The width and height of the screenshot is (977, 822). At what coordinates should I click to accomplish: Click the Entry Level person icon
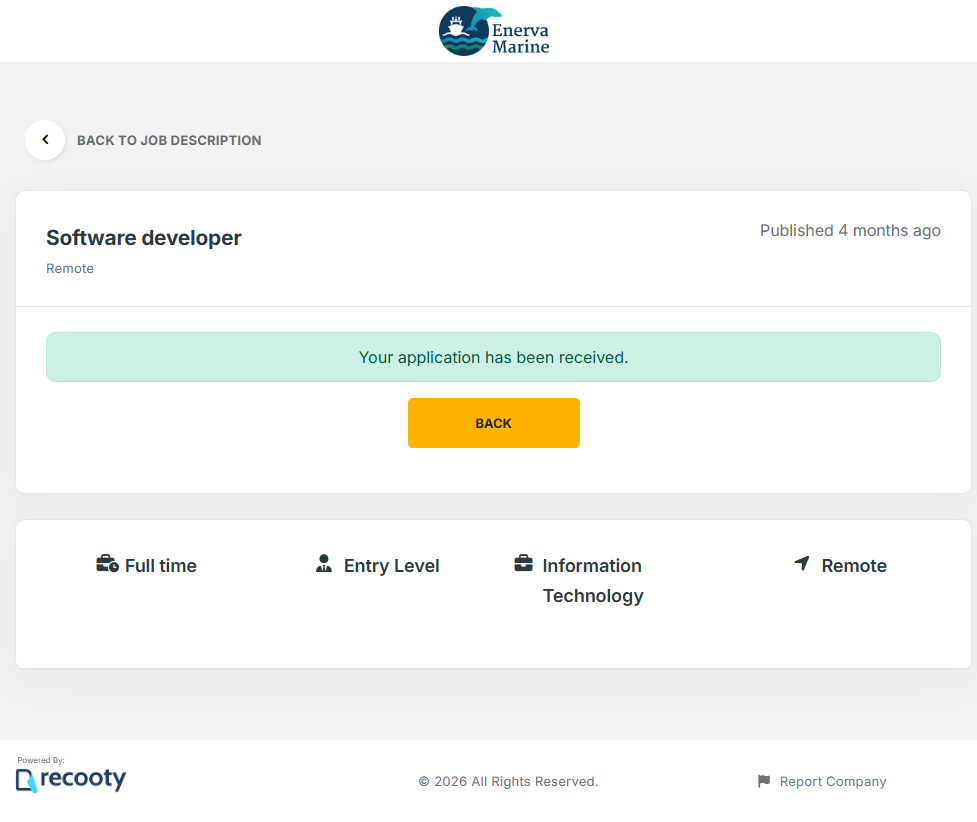[x=323, y=564]
